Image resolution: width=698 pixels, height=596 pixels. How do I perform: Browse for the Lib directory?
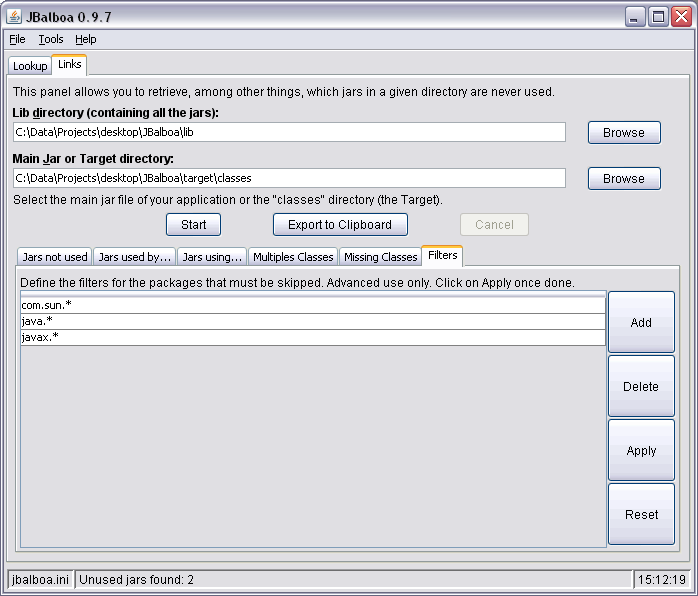(x=624, y=133)
